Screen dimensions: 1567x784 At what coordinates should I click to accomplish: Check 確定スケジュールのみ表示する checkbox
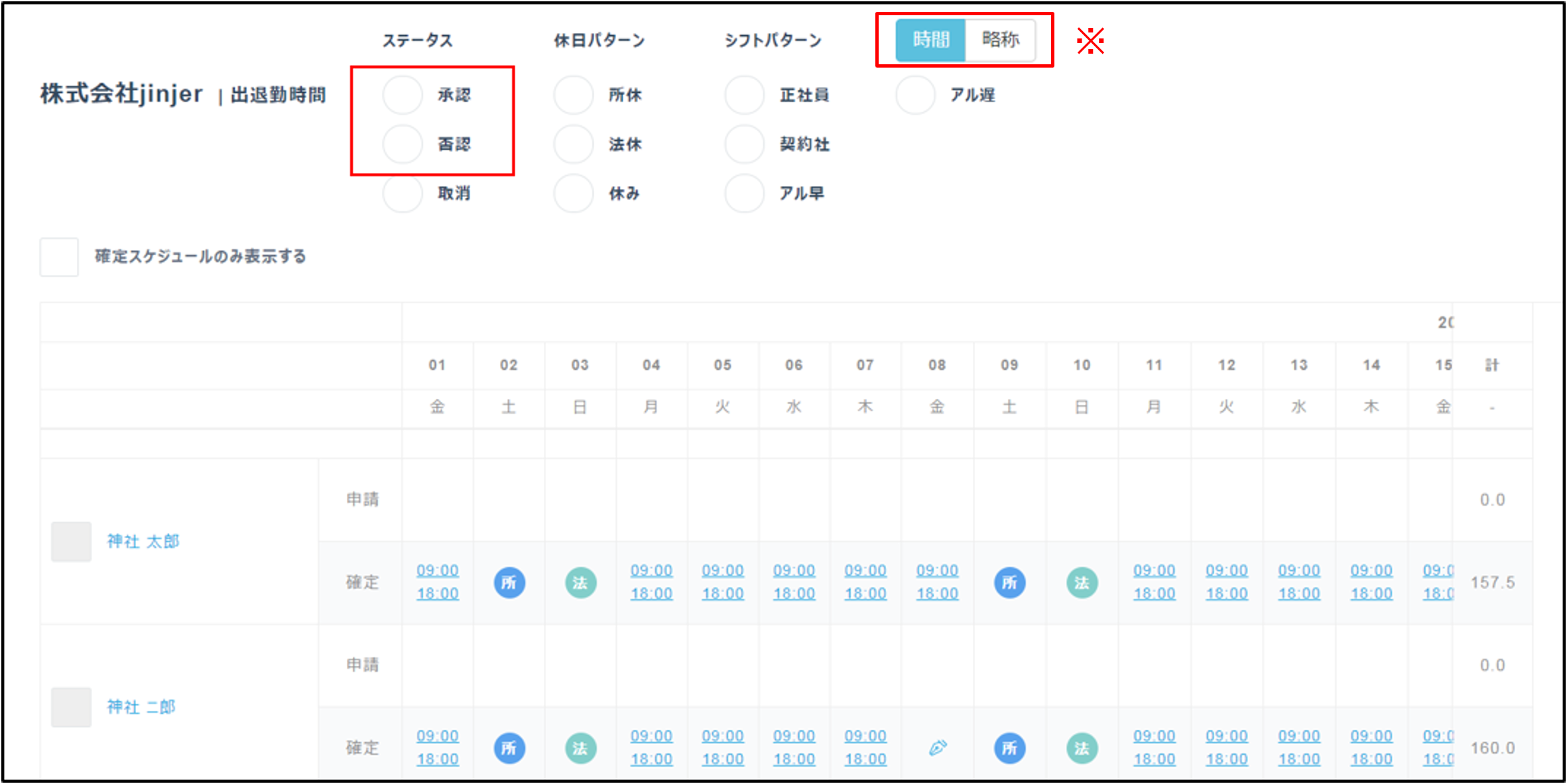coord(59,256)
